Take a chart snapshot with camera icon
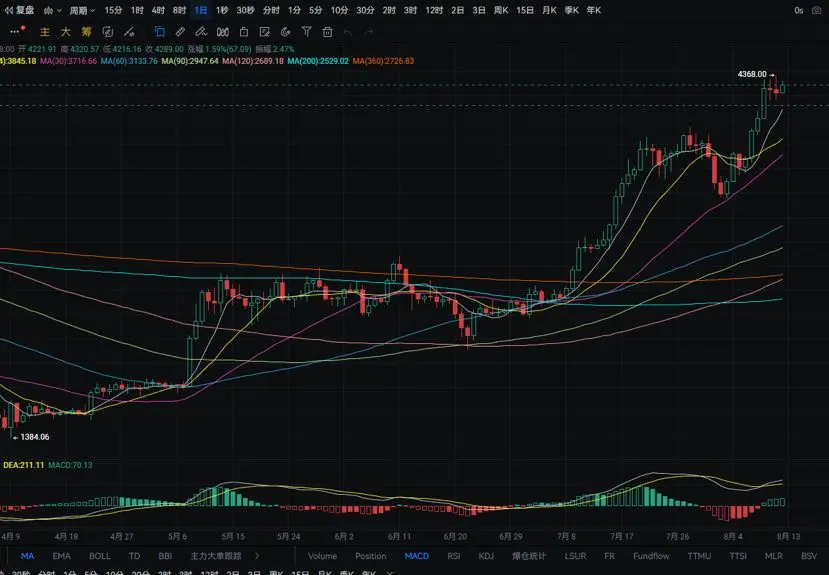 816,11
